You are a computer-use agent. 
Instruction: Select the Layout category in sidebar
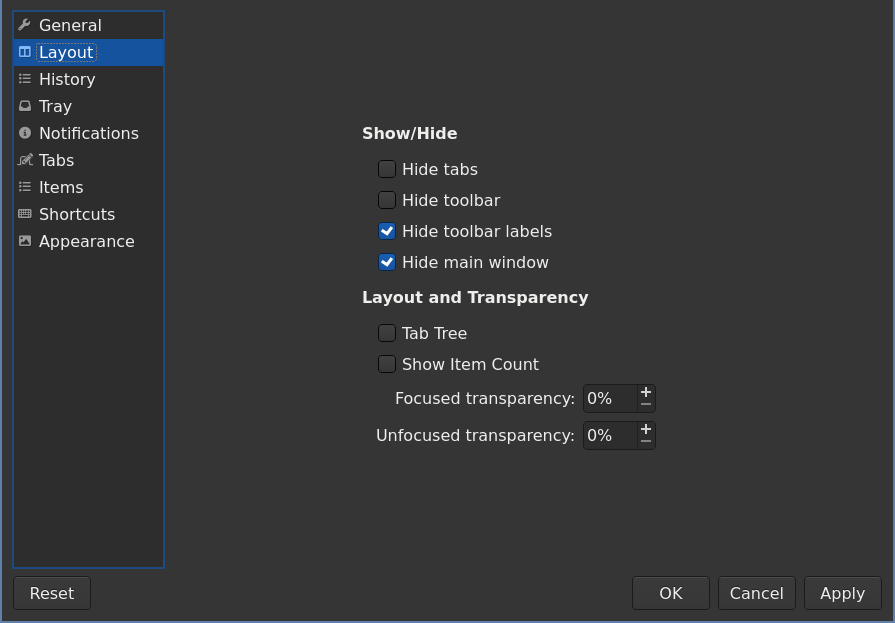(x=66, y=52)
